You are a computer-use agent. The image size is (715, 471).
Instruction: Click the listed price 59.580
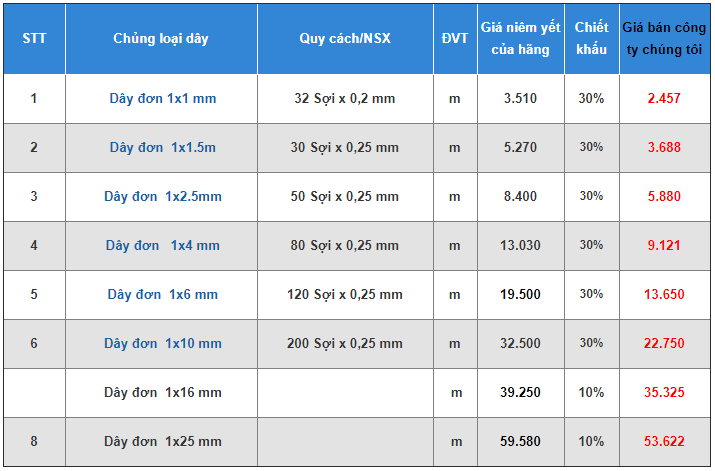[x=520, y=442]
